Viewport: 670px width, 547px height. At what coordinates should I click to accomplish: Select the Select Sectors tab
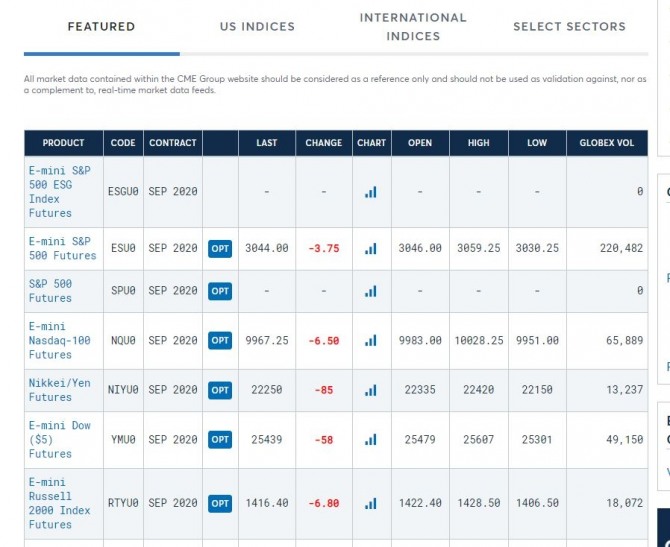[569, 27]
